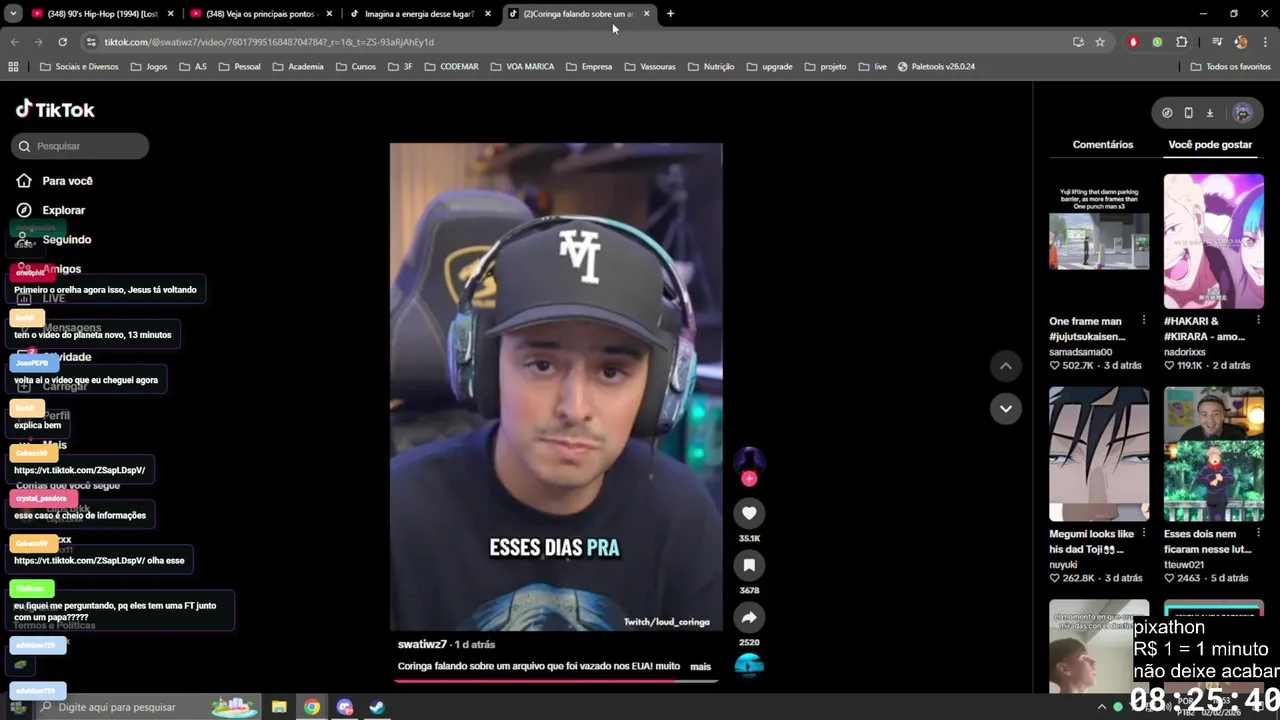Screen dimensions: 1280x720
Task: Open options for 'Megumi looks like' video
Action: [x=1143, y=534]
